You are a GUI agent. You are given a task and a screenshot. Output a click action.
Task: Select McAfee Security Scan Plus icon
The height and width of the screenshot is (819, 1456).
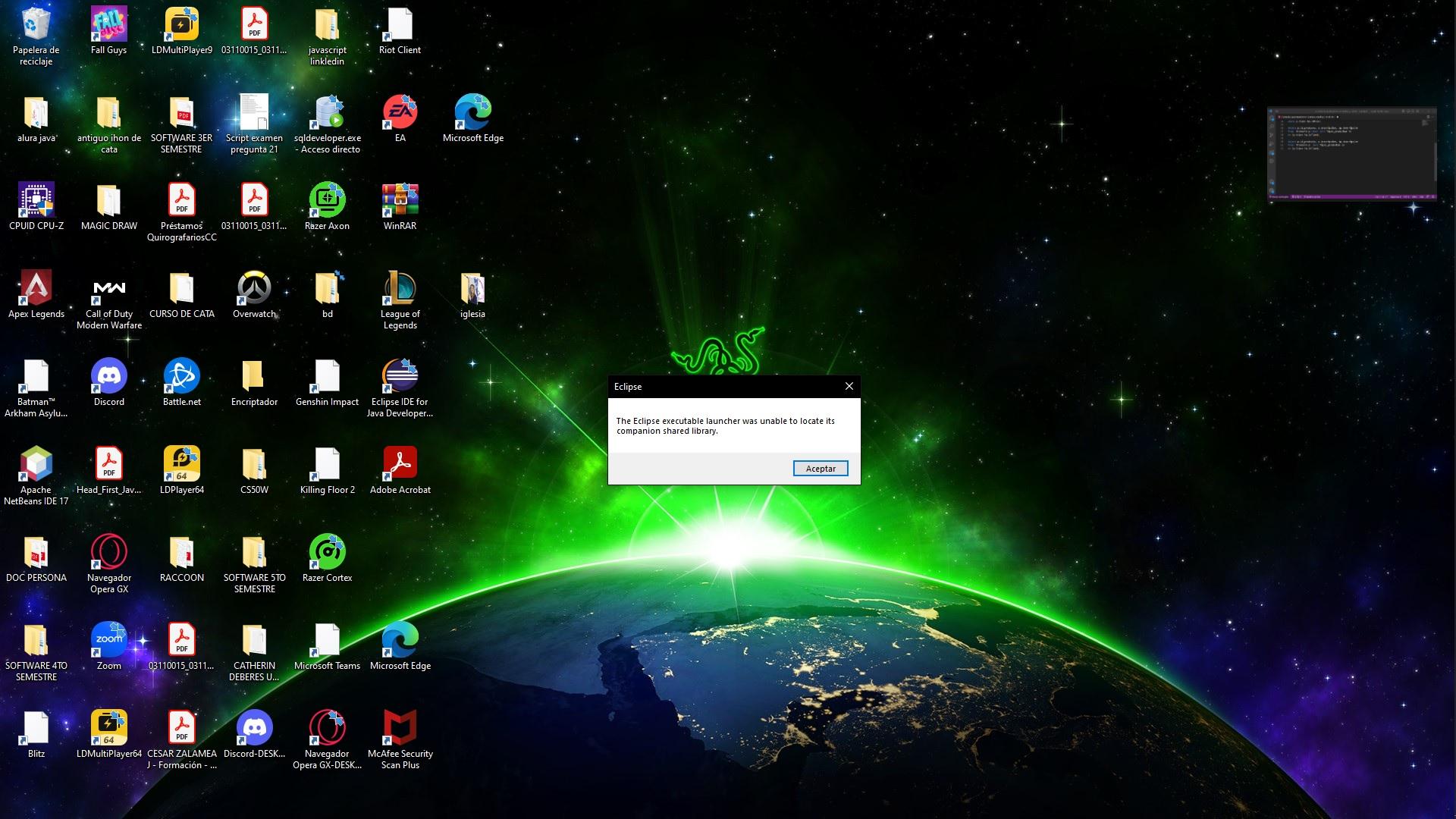pos(400,739)
